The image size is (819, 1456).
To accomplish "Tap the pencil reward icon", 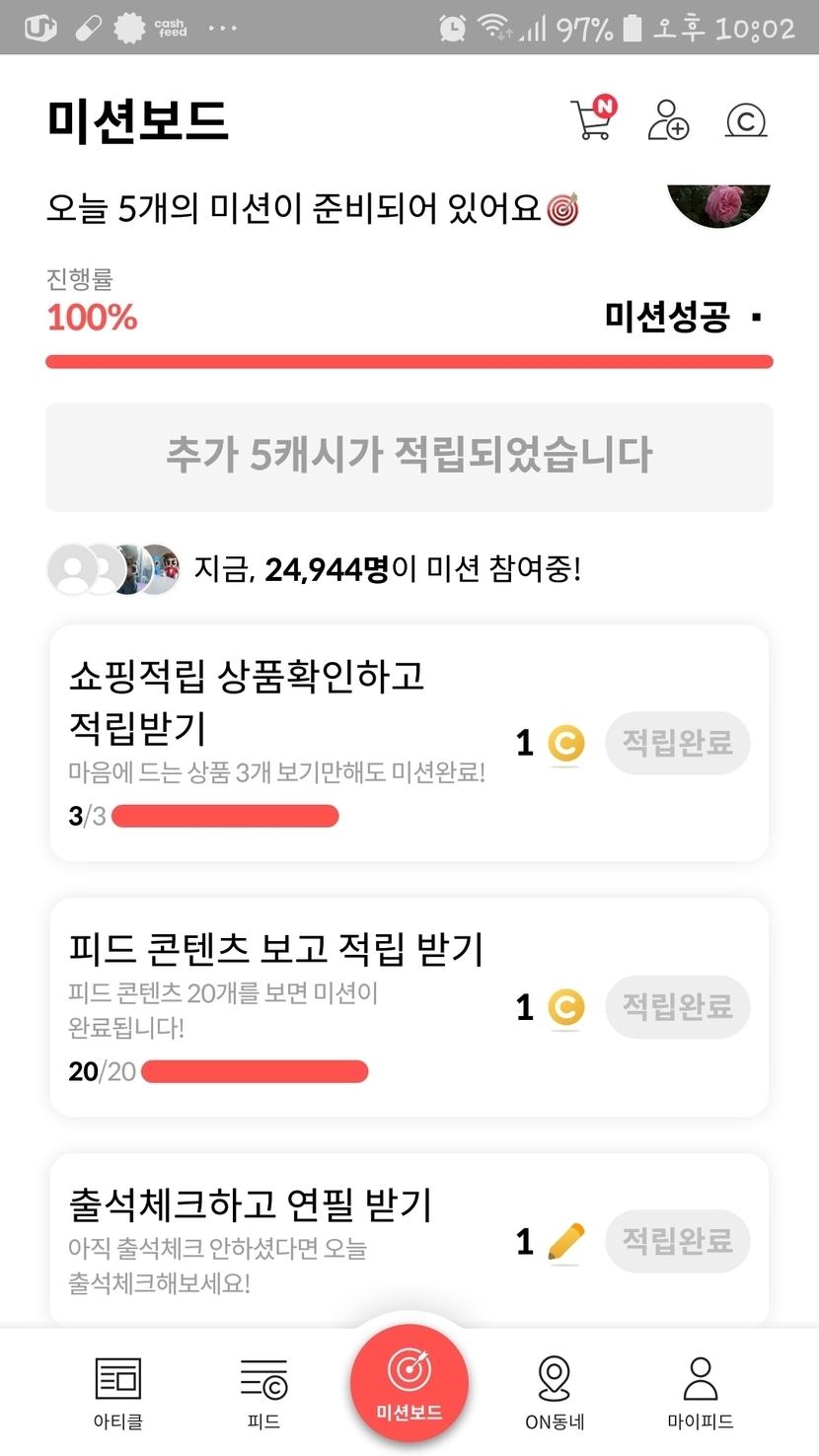I will point(565,1241).
